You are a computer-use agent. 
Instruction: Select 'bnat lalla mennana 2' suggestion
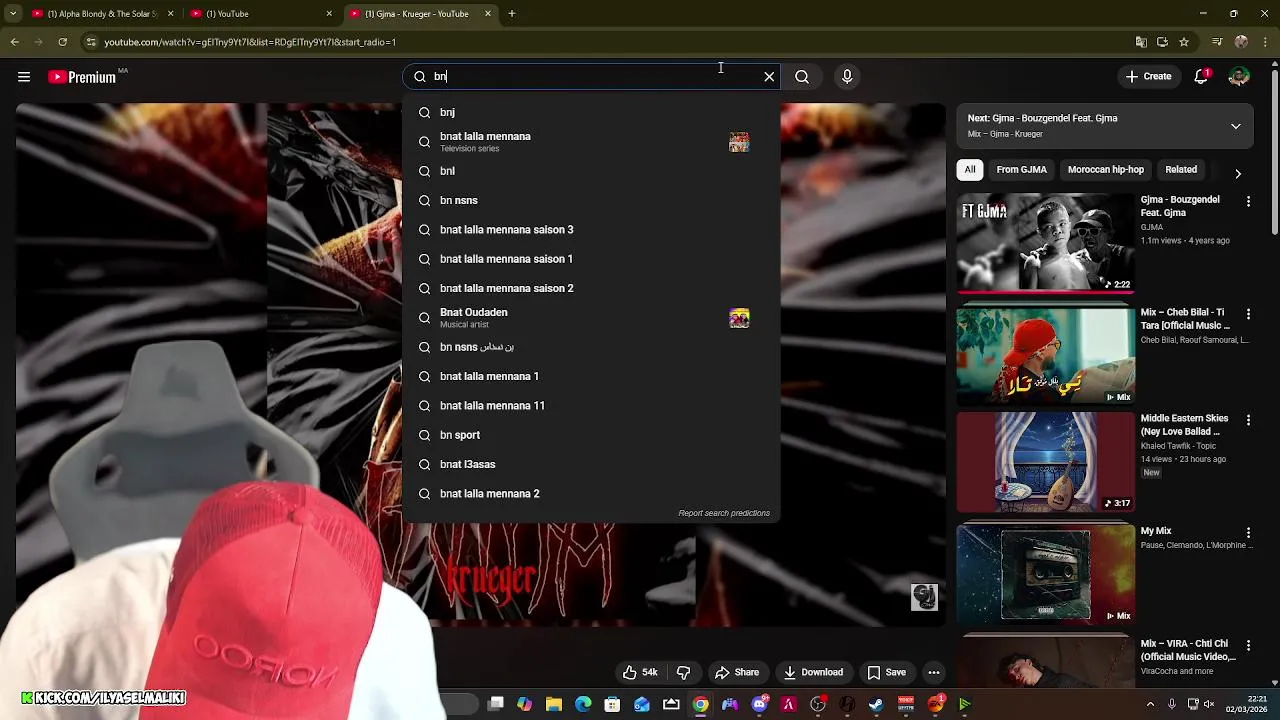tap(590, 494)
